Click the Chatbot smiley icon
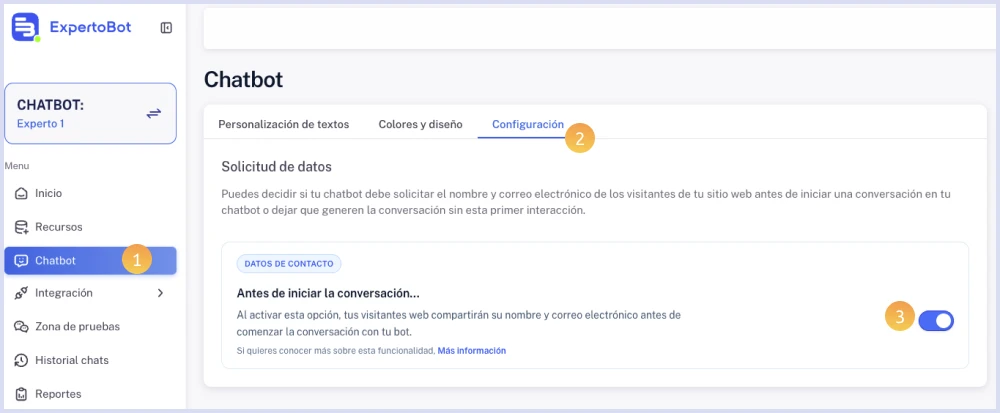Screen dimensions: 1000x413 pyautogui.click(x=21, y=261)
